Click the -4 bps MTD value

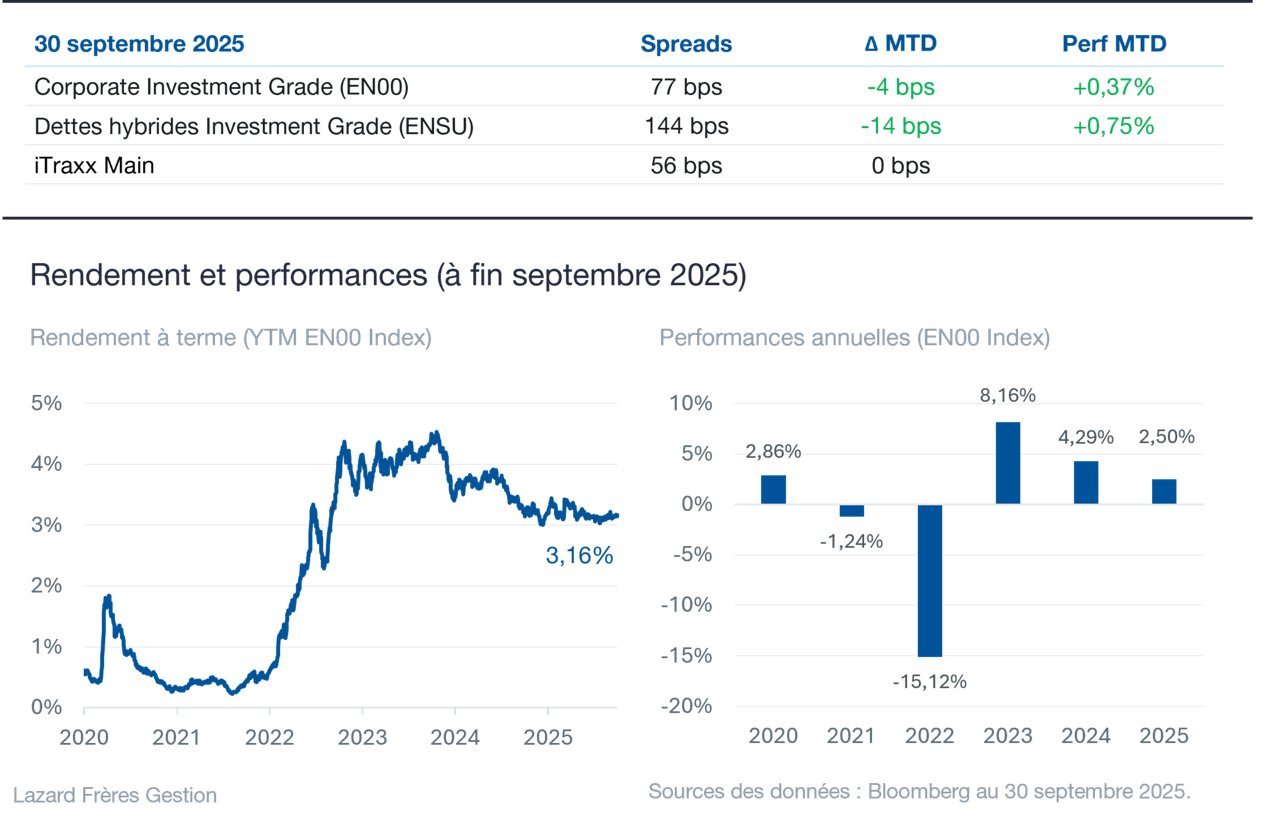(x=901, y=88)
